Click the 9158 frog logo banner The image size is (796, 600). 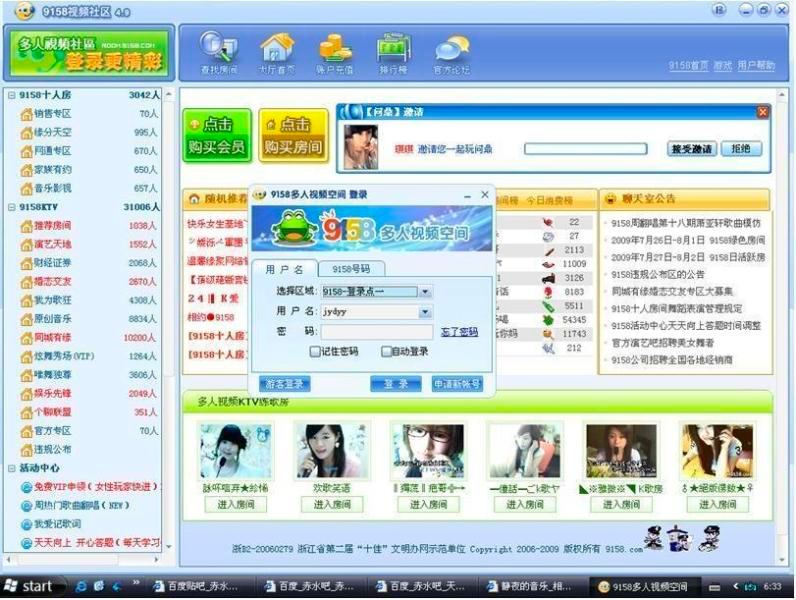(372, 229)
